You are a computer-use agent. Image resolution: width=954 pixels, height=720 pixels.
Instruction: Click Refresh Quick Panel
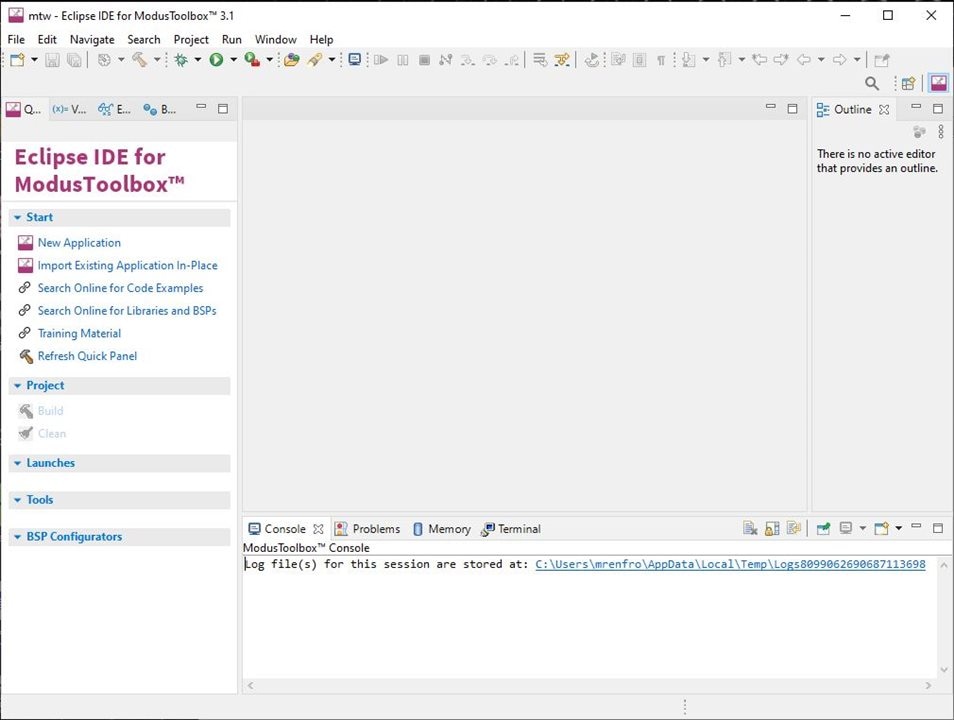87,356
